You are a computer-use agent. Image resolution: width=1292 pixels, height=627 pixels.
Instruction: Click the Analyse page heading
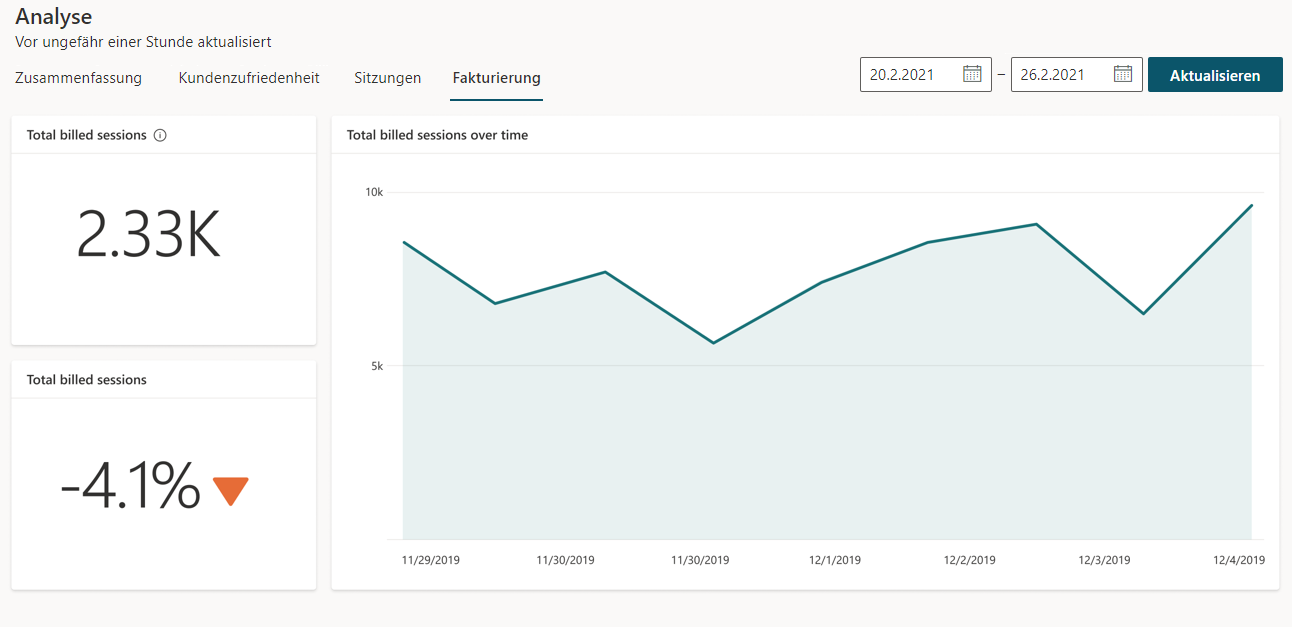click(53, 17)
